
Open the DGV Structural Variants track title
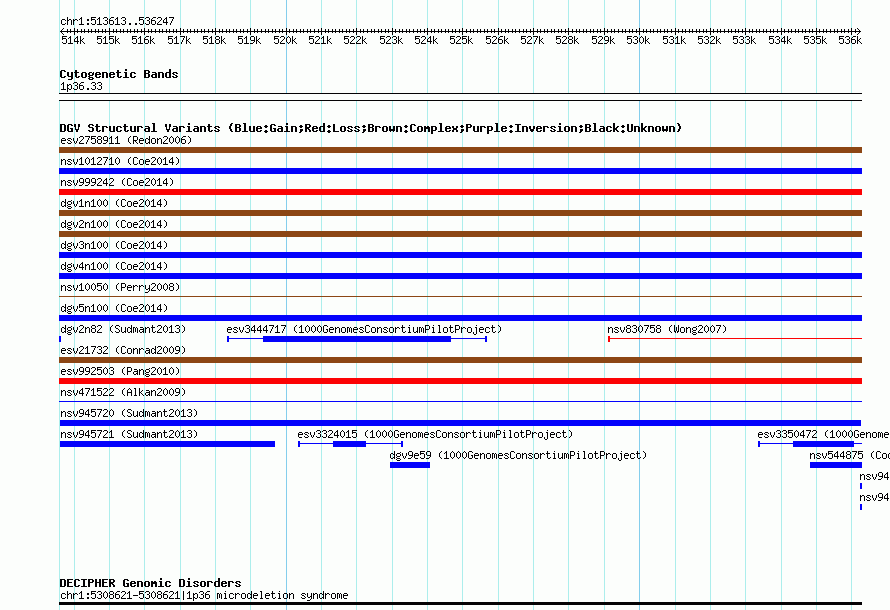371,128
